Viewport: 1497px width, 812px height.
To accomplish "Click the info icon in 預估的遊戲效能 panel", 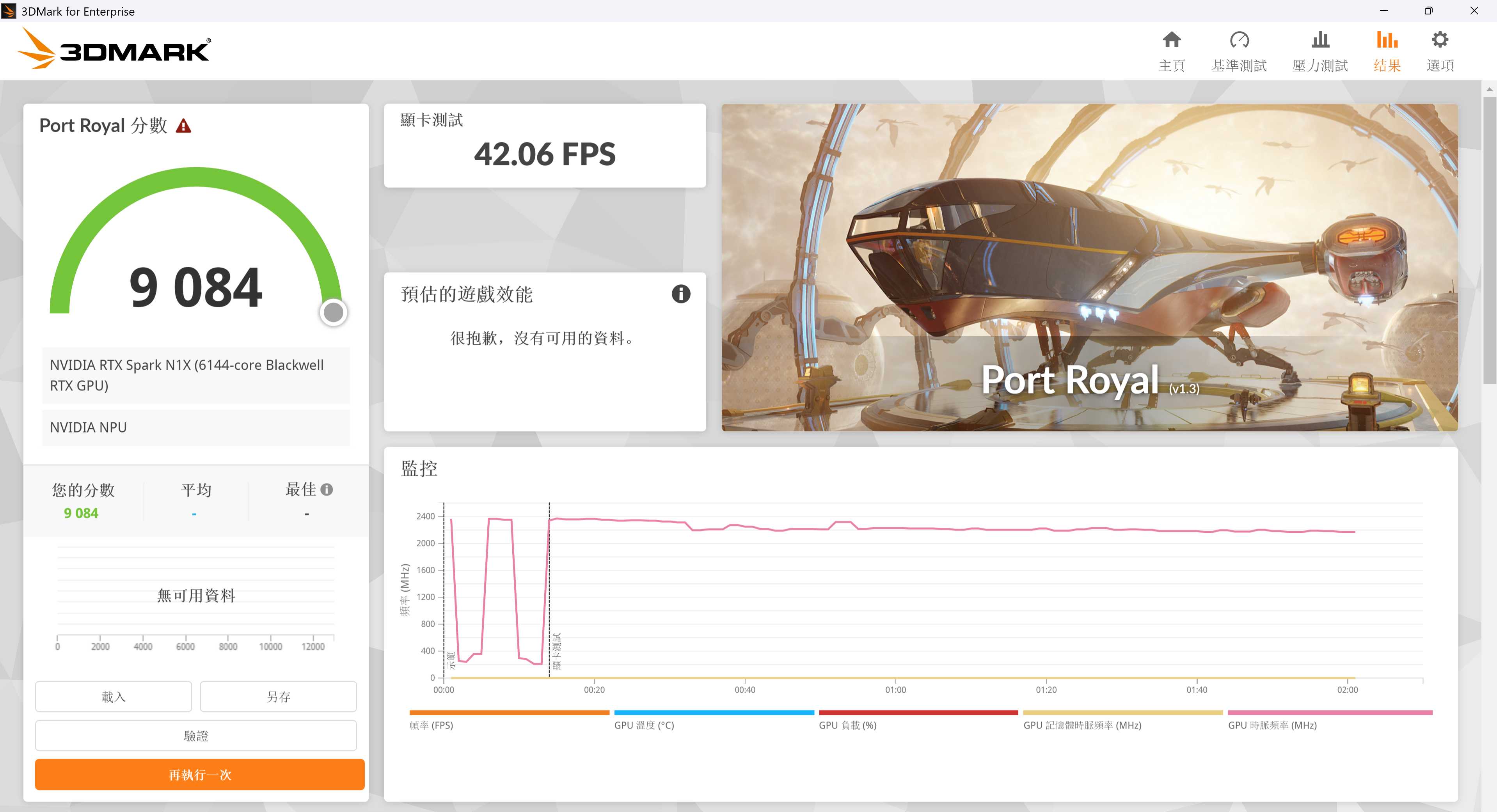I will [x=680, y=294].
